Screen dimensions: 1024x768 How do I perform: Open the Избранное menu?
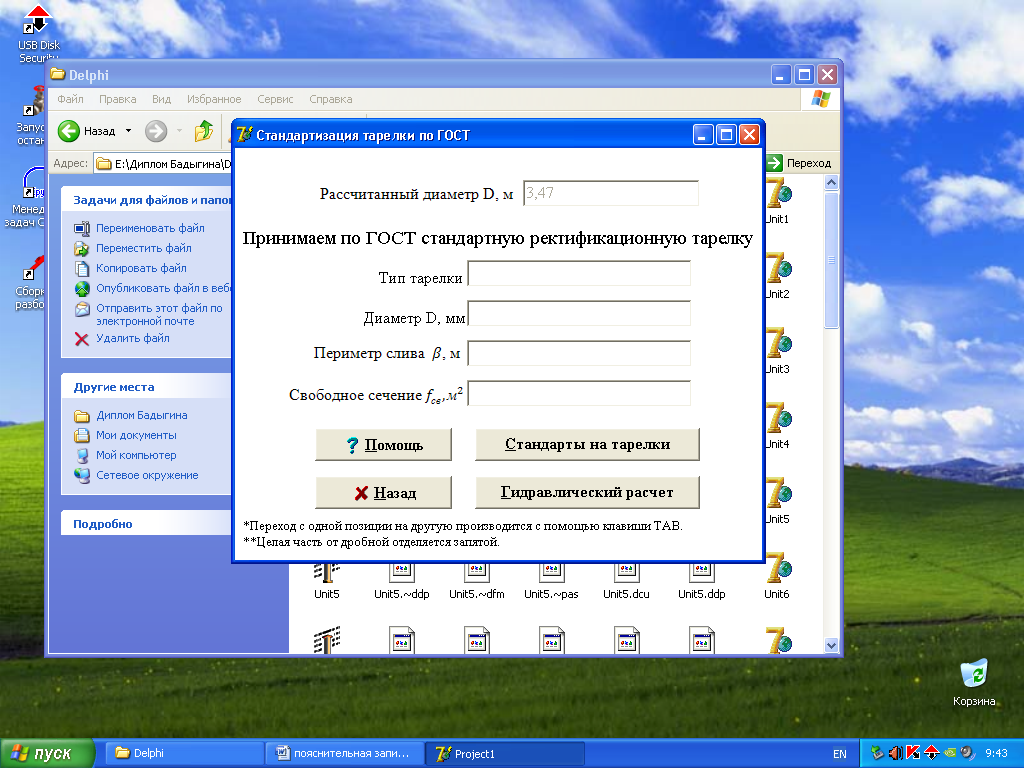(x=214, y=99)
